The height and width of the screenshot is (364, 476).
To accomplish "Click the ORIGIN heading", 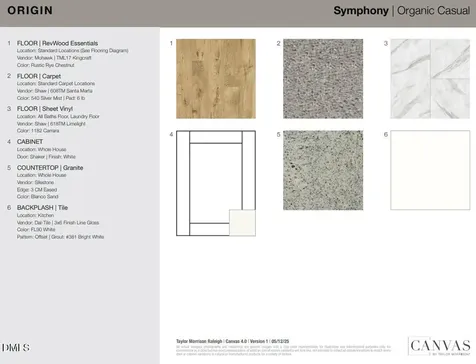I will (30, 10).
